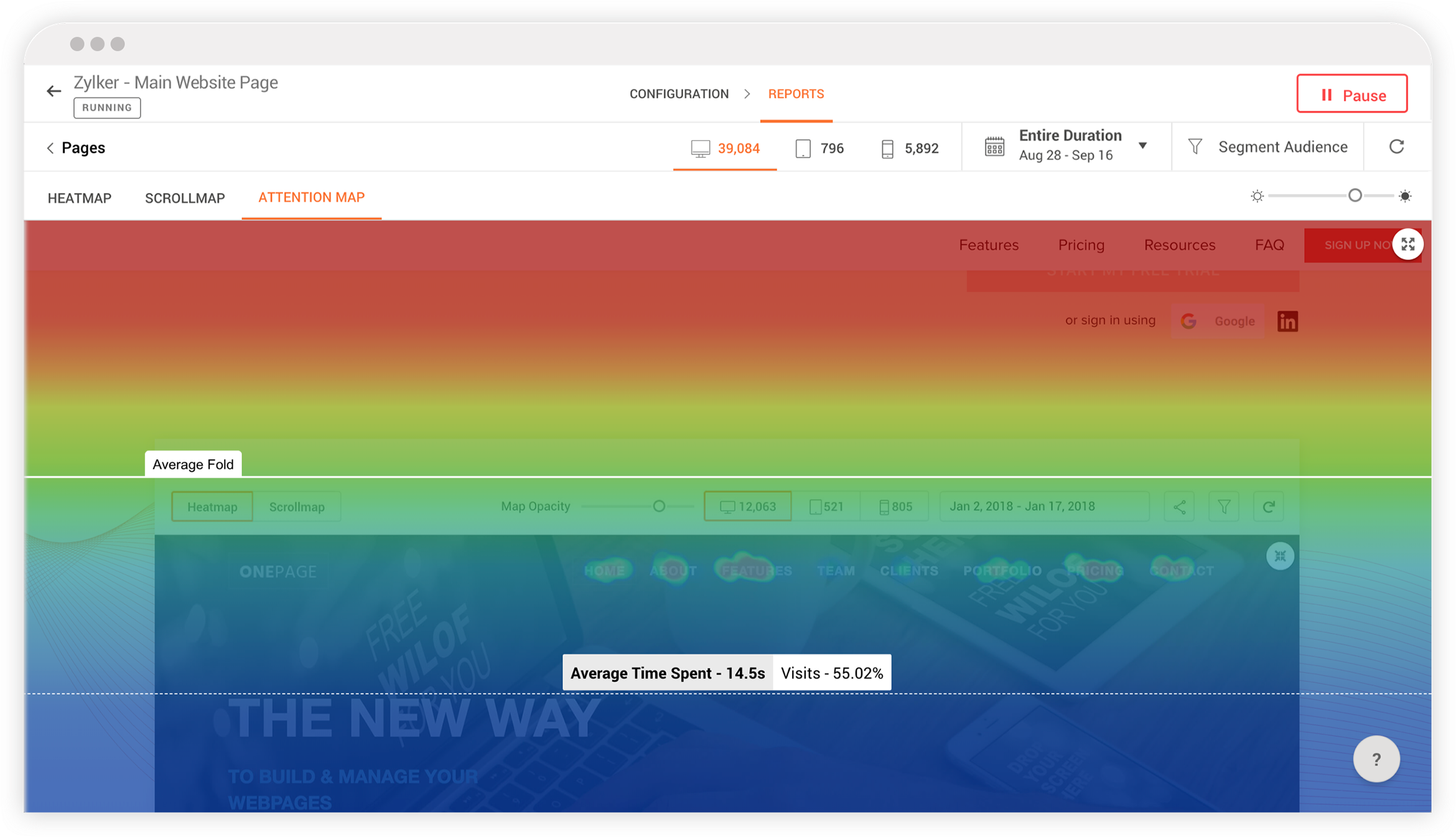Open the Configuration step
Image resolution: width=1456 pixels, height=837 pixels.
679,94
